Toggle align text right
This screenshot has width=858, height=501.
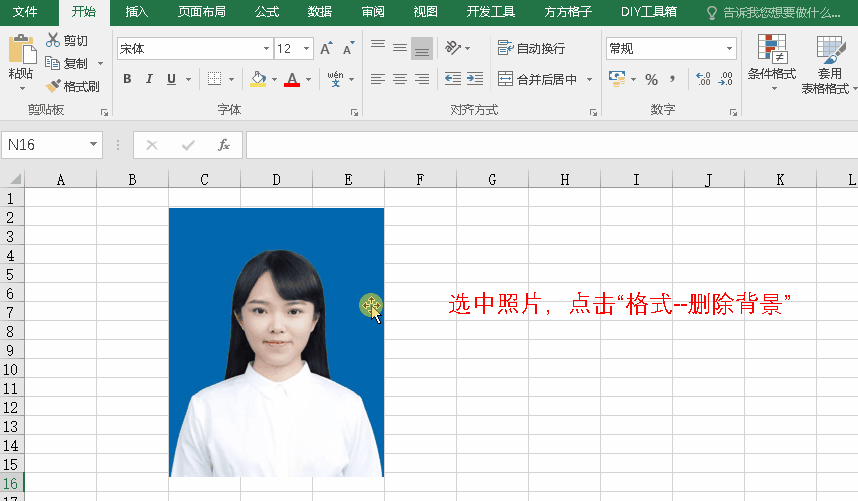(422, 79)
